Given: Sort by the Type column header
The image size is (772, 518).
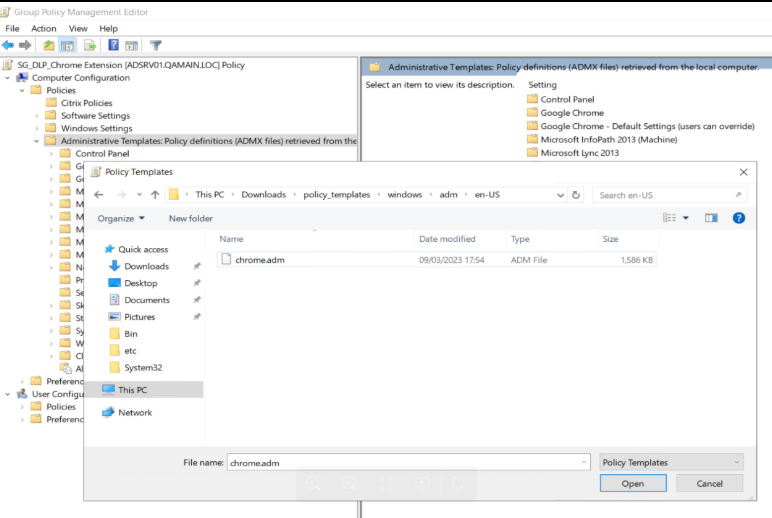Looking at the screenshot, I should coord(552,239).
